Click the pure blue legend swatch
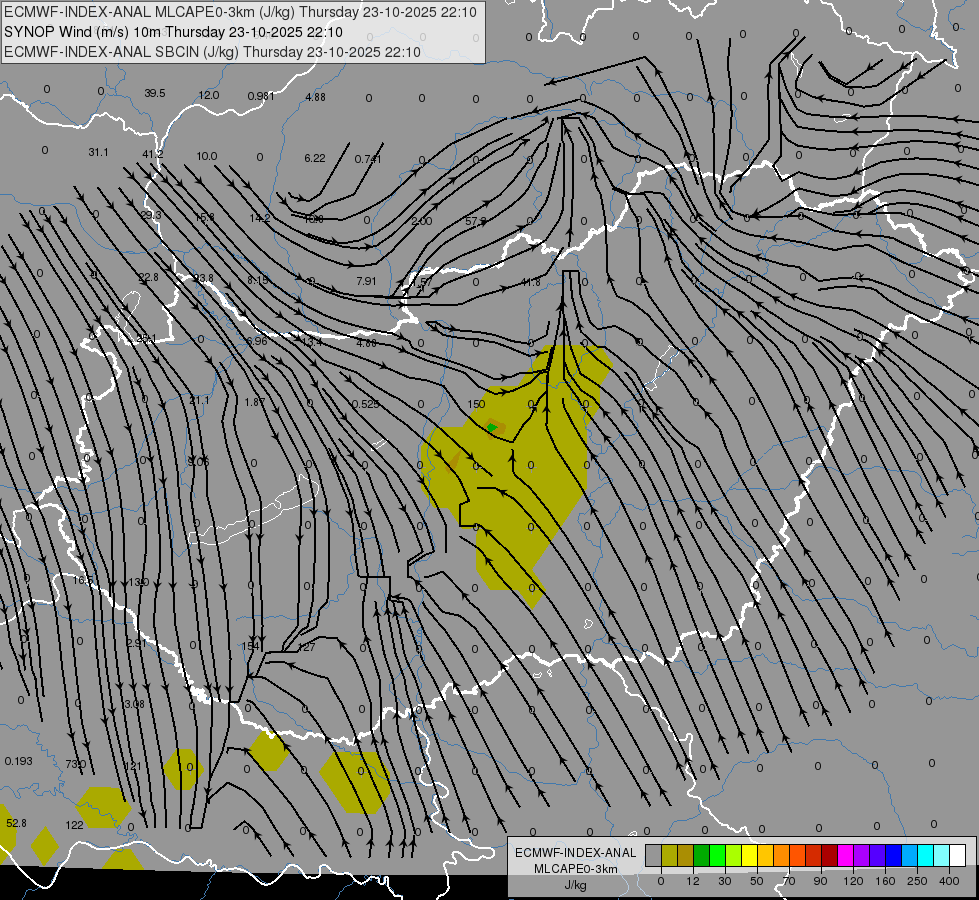The image size is (979, 900). pos(893,856)
